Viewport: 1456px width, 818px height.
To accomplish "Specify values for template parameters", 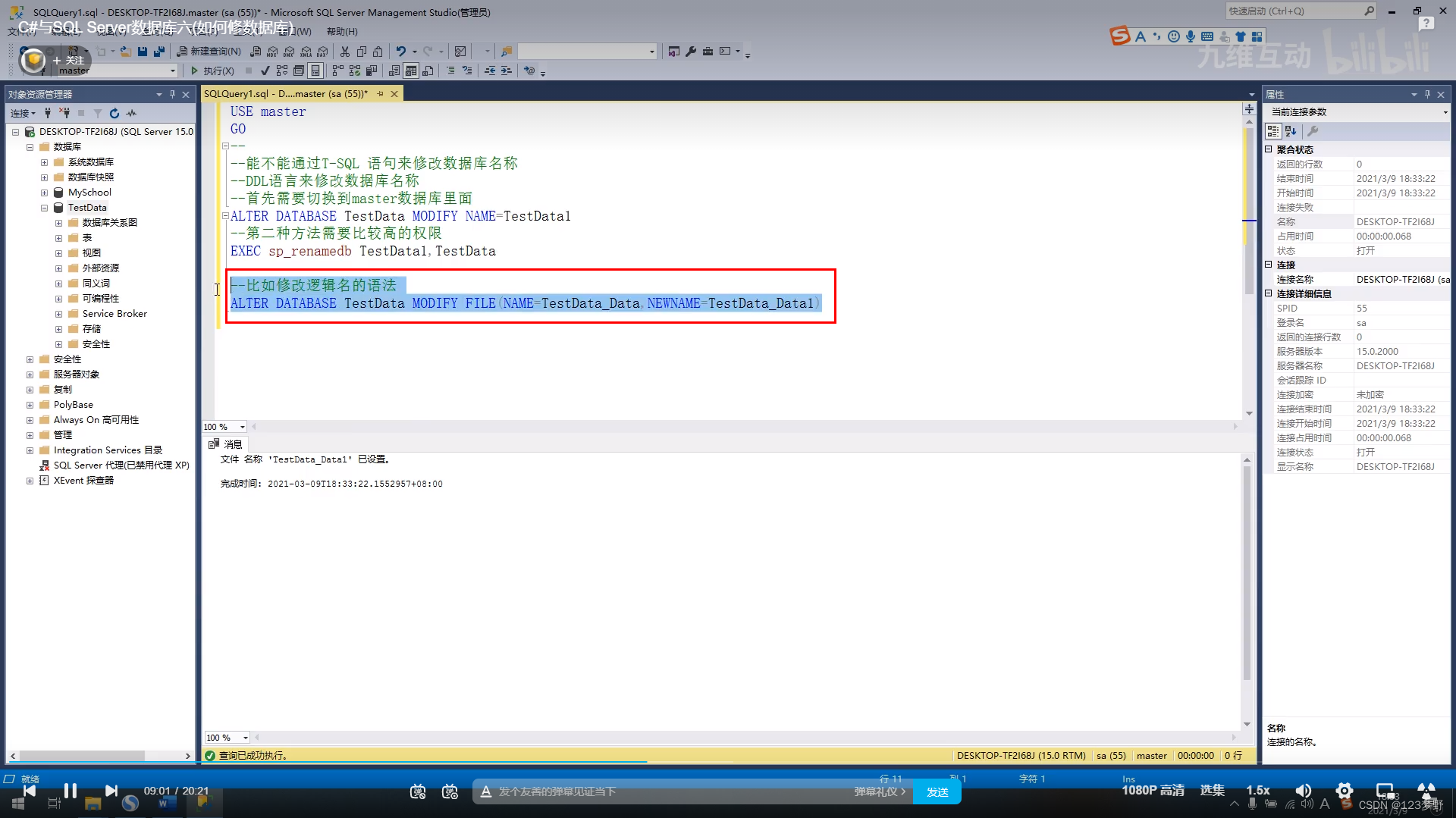I will [529, 71].
